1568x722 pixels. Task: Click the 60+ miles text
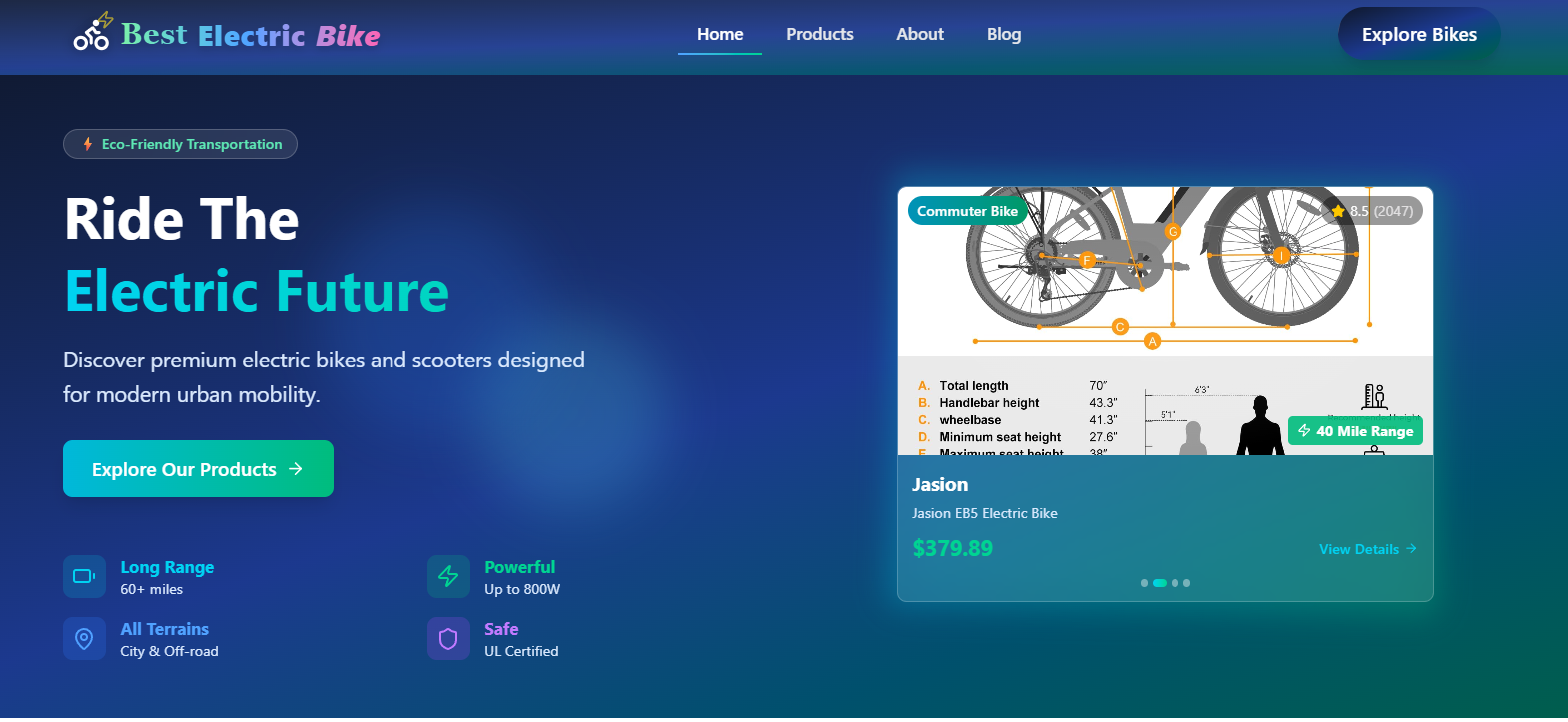pyautogui.click(x=152, y=589)
